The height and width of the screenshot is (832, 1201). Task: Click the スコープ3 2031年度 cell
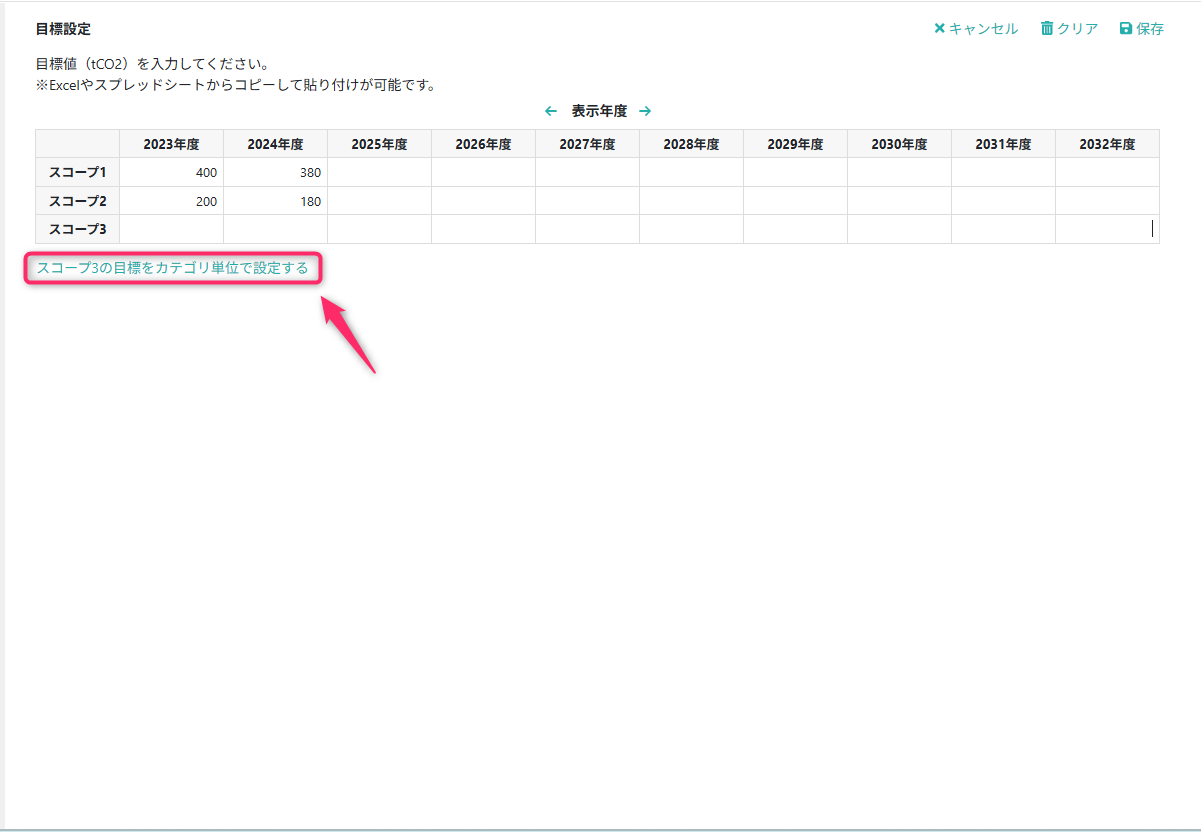tap(1003, 229)
